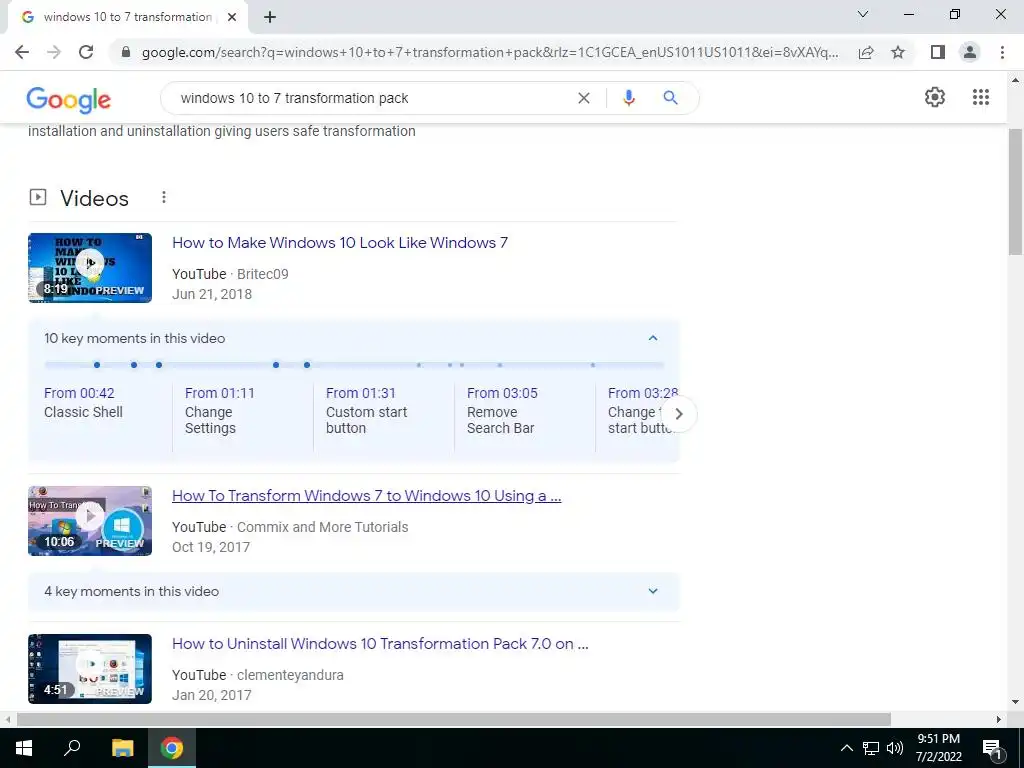Screen dimensions: 1024x768
Task: Click the Chrome taskbar icon
Action: [x=172, y=748]
